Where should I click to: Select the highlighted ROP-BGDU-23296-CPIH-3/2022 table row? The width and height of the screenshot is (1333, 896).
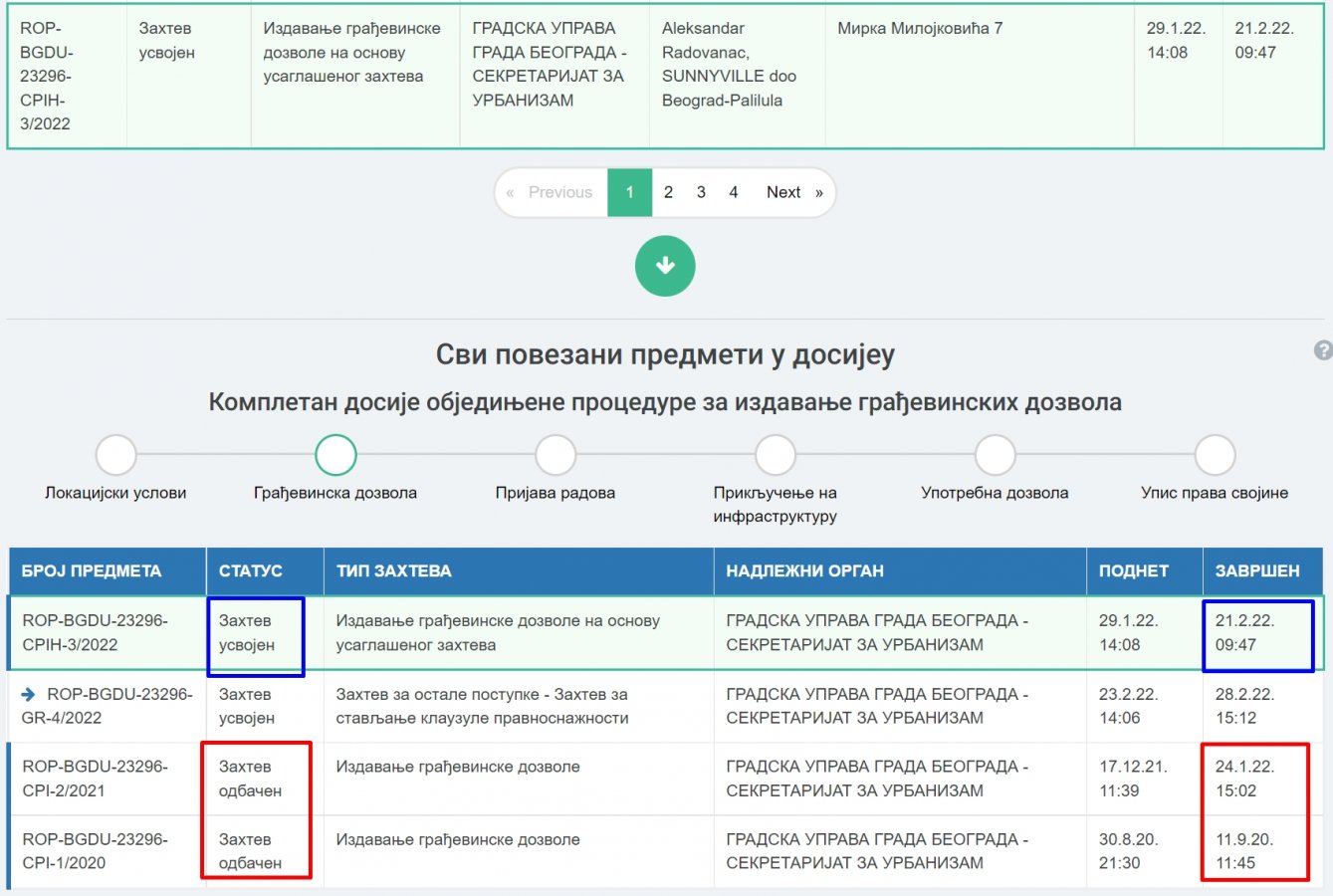[x=95, y=632]
